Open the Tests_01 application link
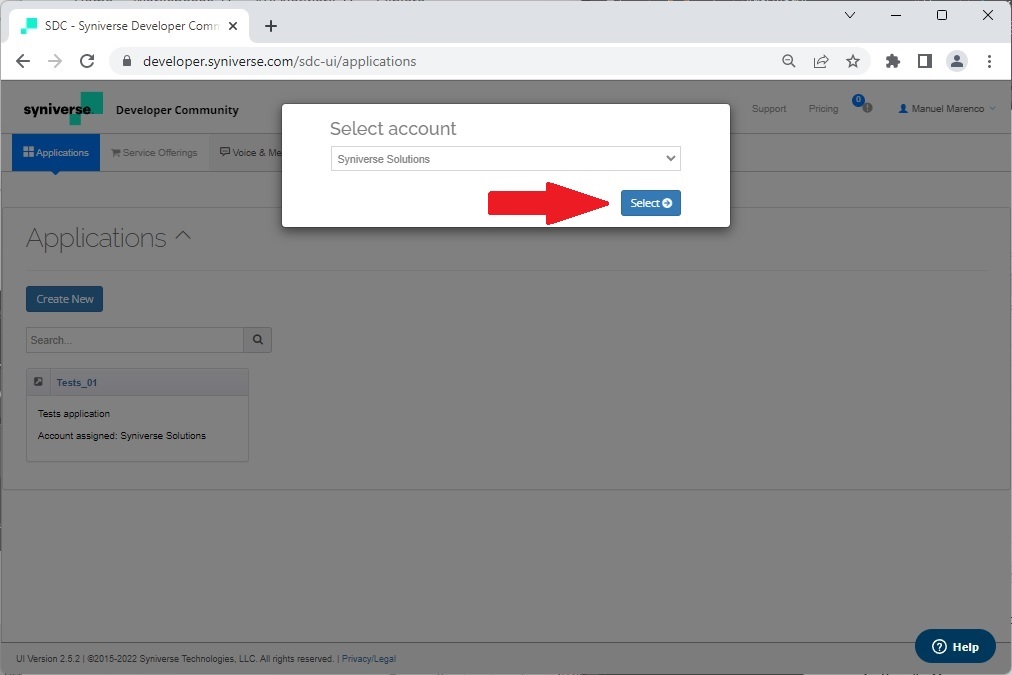 (x=77, y=383)
